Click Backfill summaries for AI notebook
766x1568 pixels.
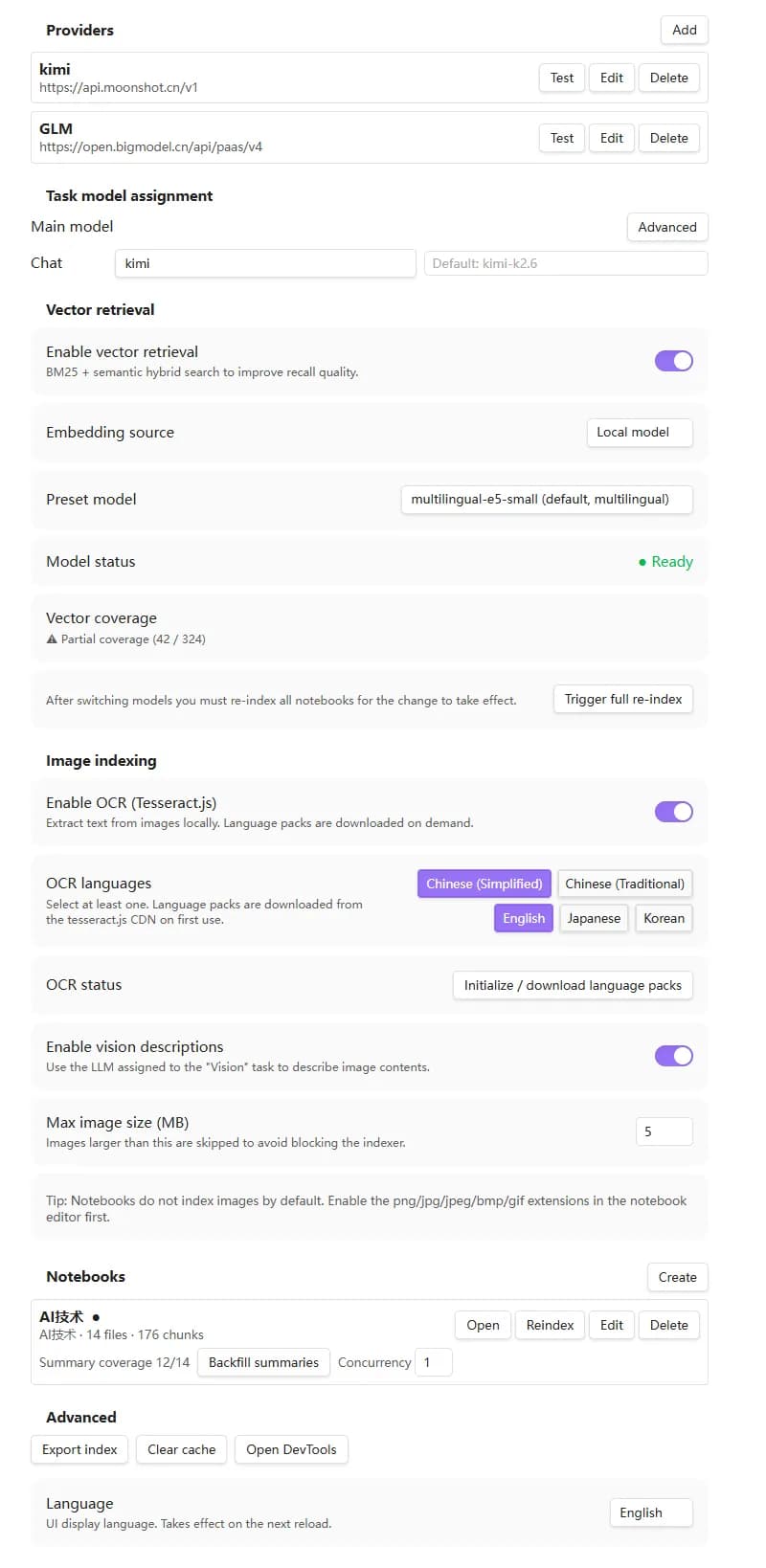(x=263, y=1362)
